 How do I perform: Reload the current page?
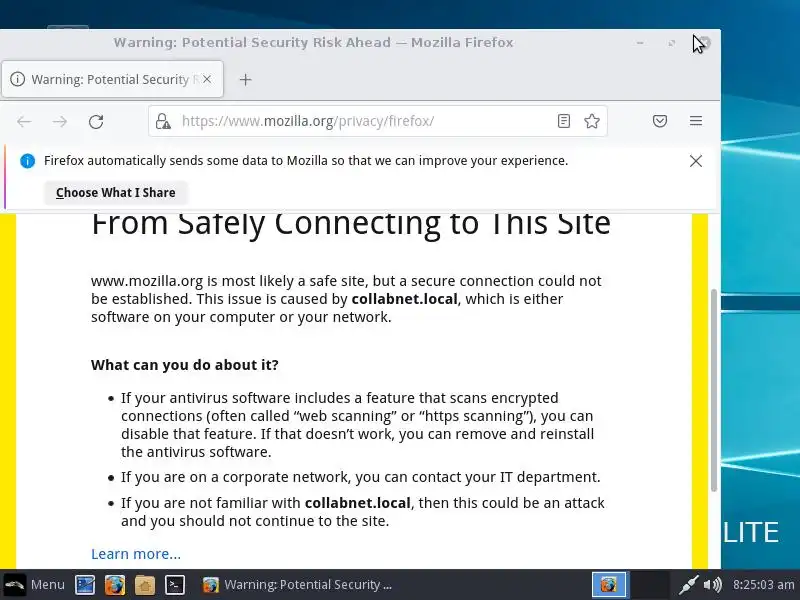coord(96,121)
